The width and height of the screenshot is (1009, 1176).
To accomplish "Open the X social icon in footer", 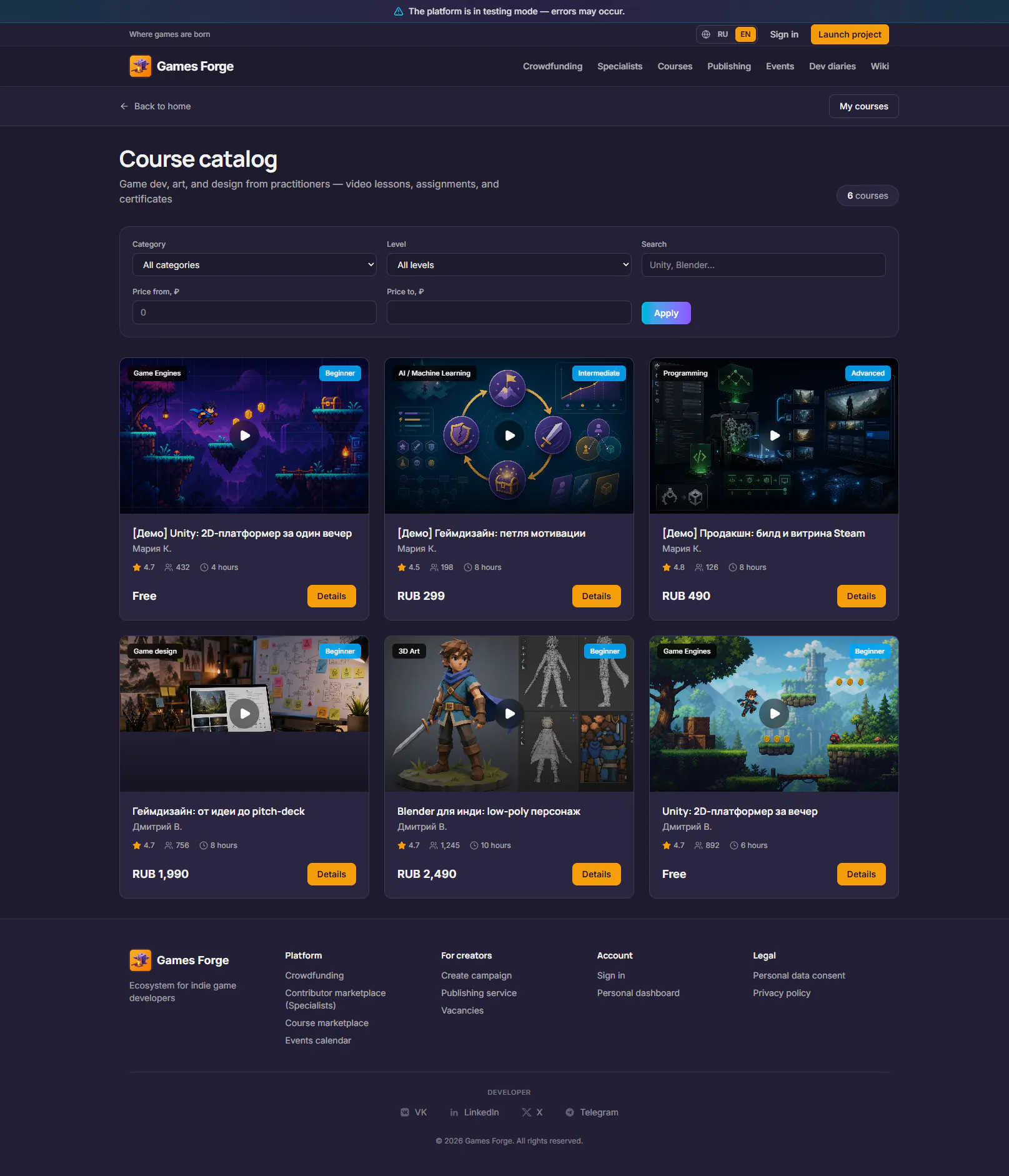I will pos(527,1112).
